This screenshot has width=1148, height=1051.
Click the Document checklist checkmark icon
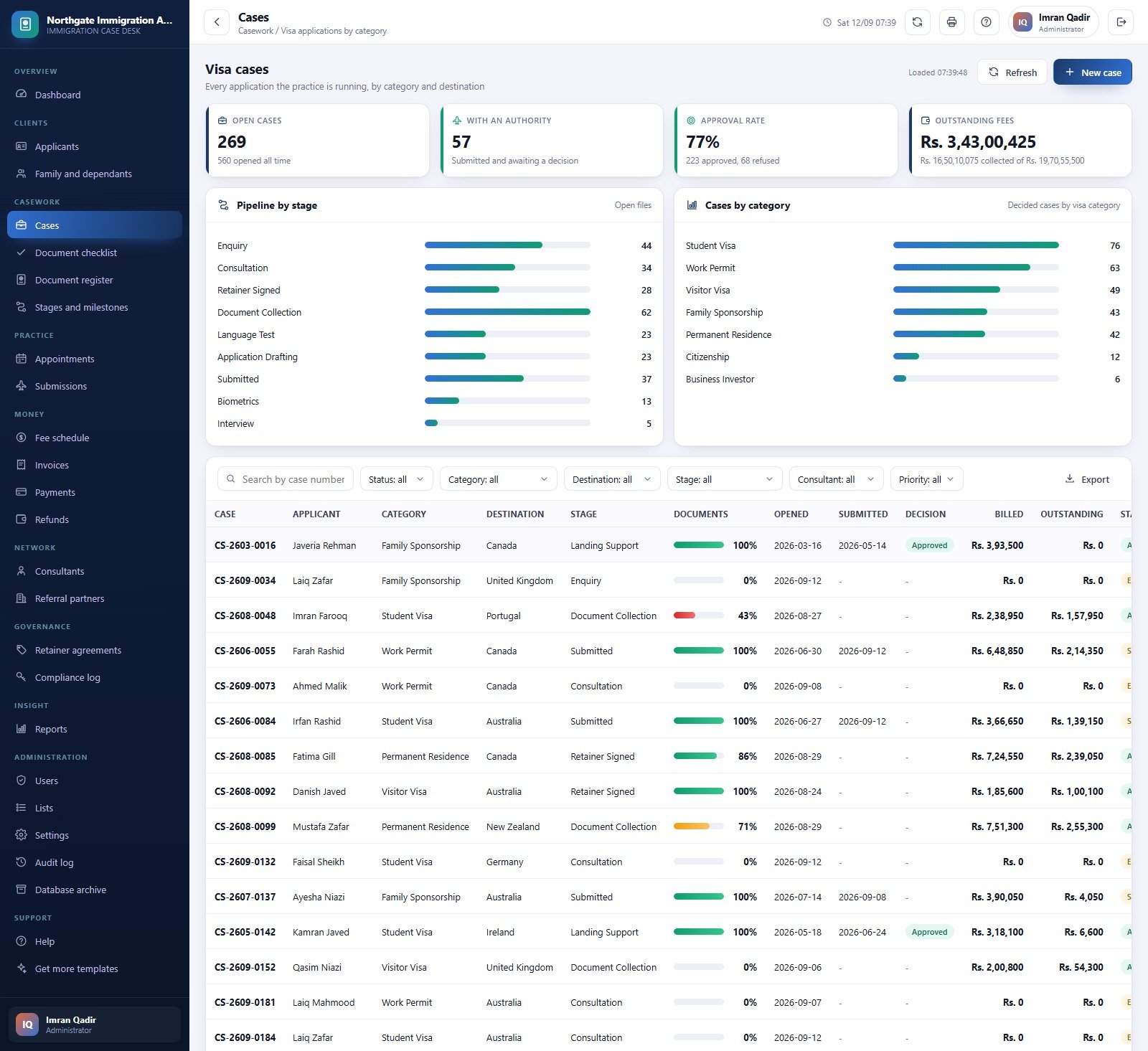coord(22,253)
